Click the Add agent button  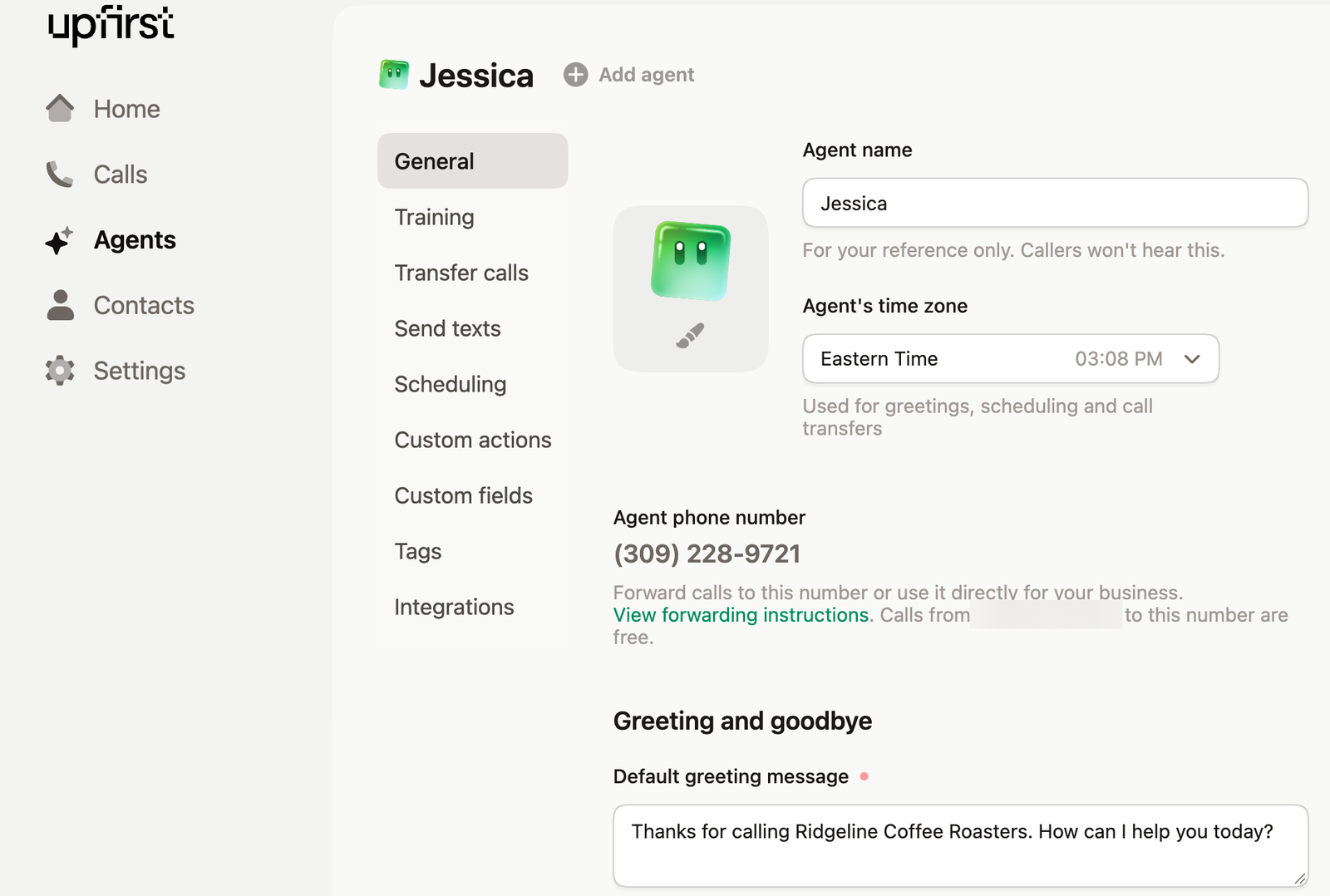(629, 75)
